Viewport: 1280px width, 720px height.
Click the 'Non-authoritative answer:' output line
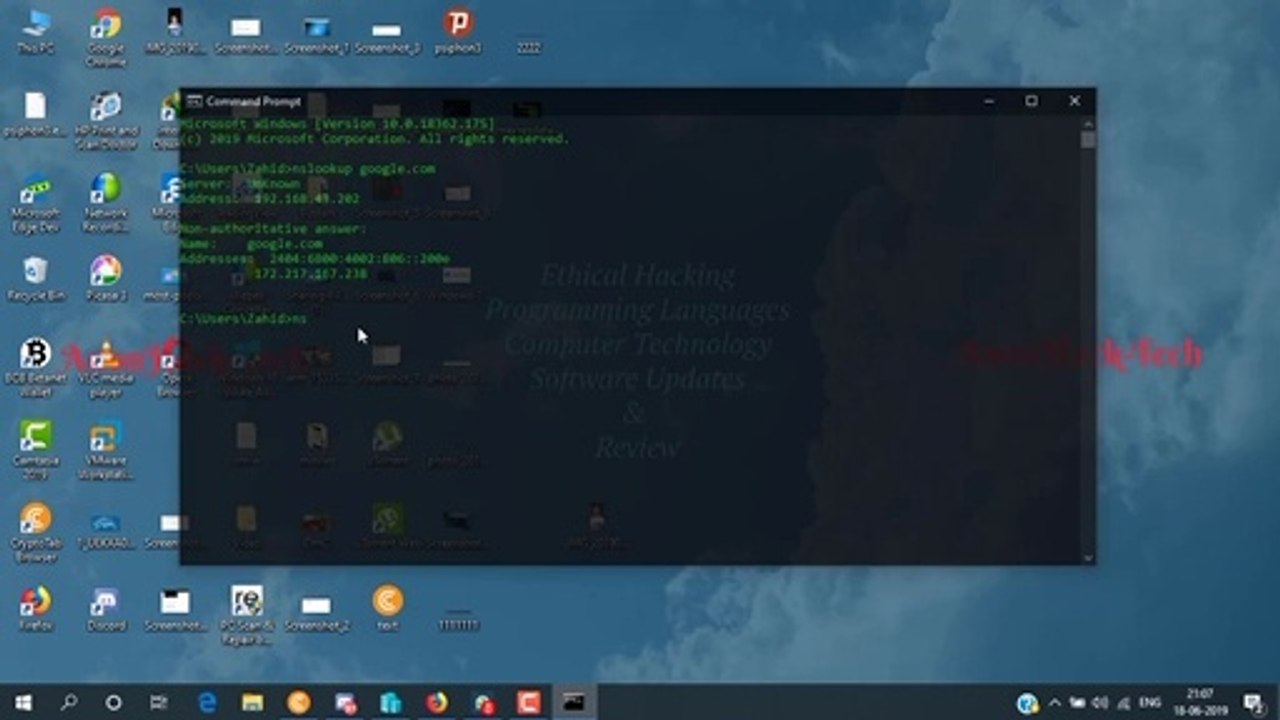click(273, 229)
